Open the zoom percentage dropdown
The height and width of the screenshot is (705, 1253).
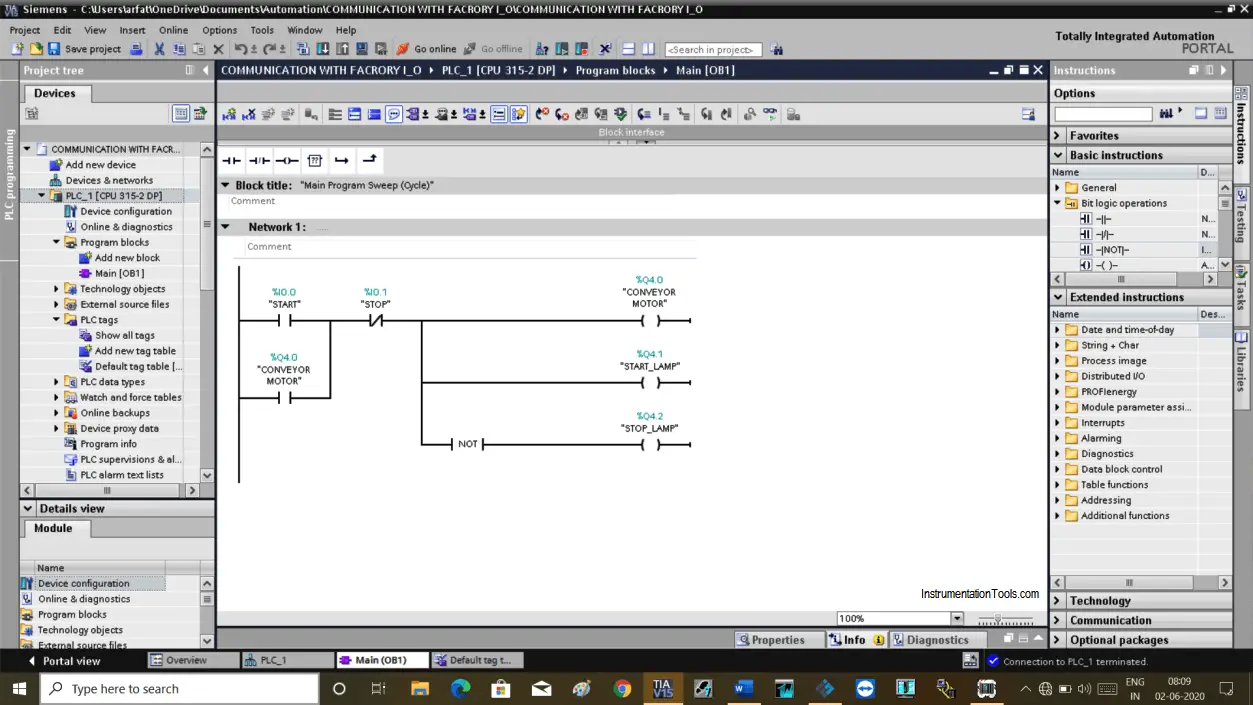[957, 619]
